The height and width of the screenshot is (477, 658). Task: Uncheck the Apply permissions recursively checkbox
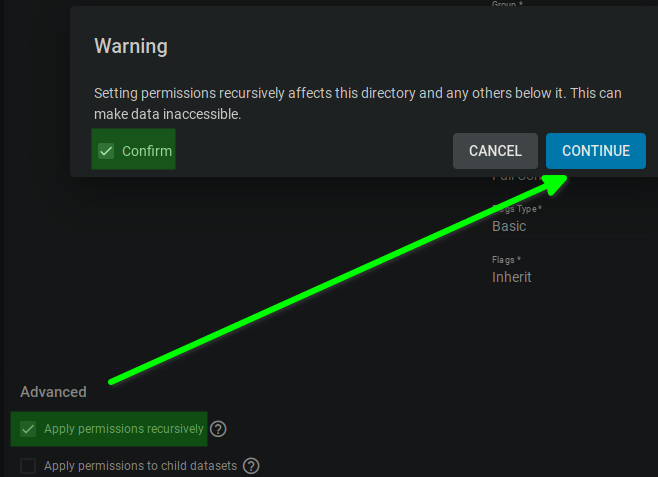28,429
